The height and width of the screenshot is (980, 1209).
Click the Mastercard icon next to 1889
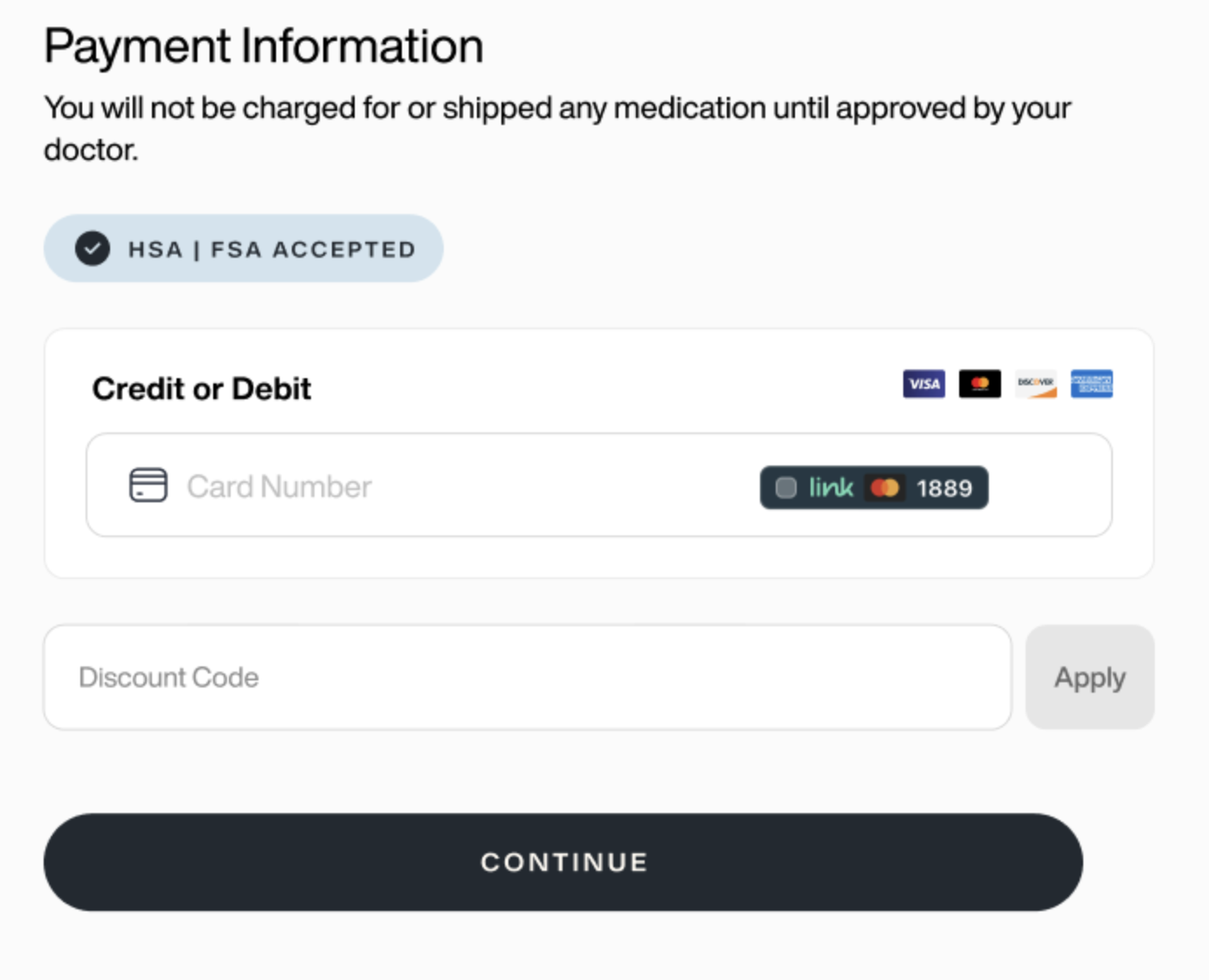tap(885, 487)
